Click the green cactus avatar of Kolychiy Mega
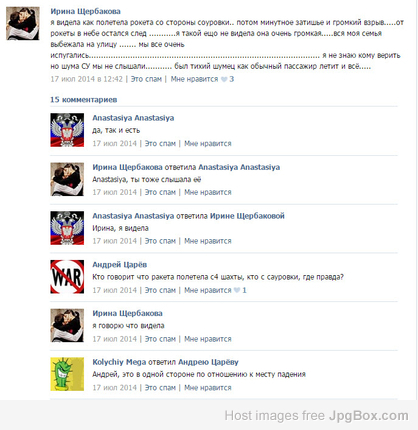Image resolution: width=418 pixels, height=430 pixels. point(67,374)
